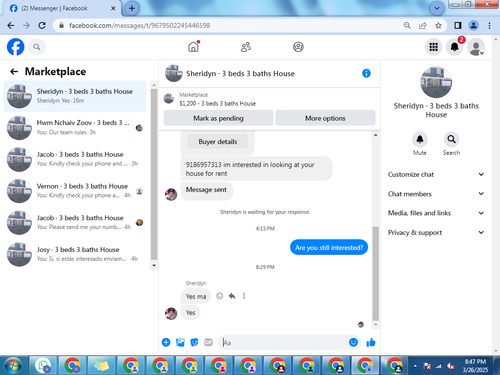Click the conversation list scrollbar

click(154, 175)
